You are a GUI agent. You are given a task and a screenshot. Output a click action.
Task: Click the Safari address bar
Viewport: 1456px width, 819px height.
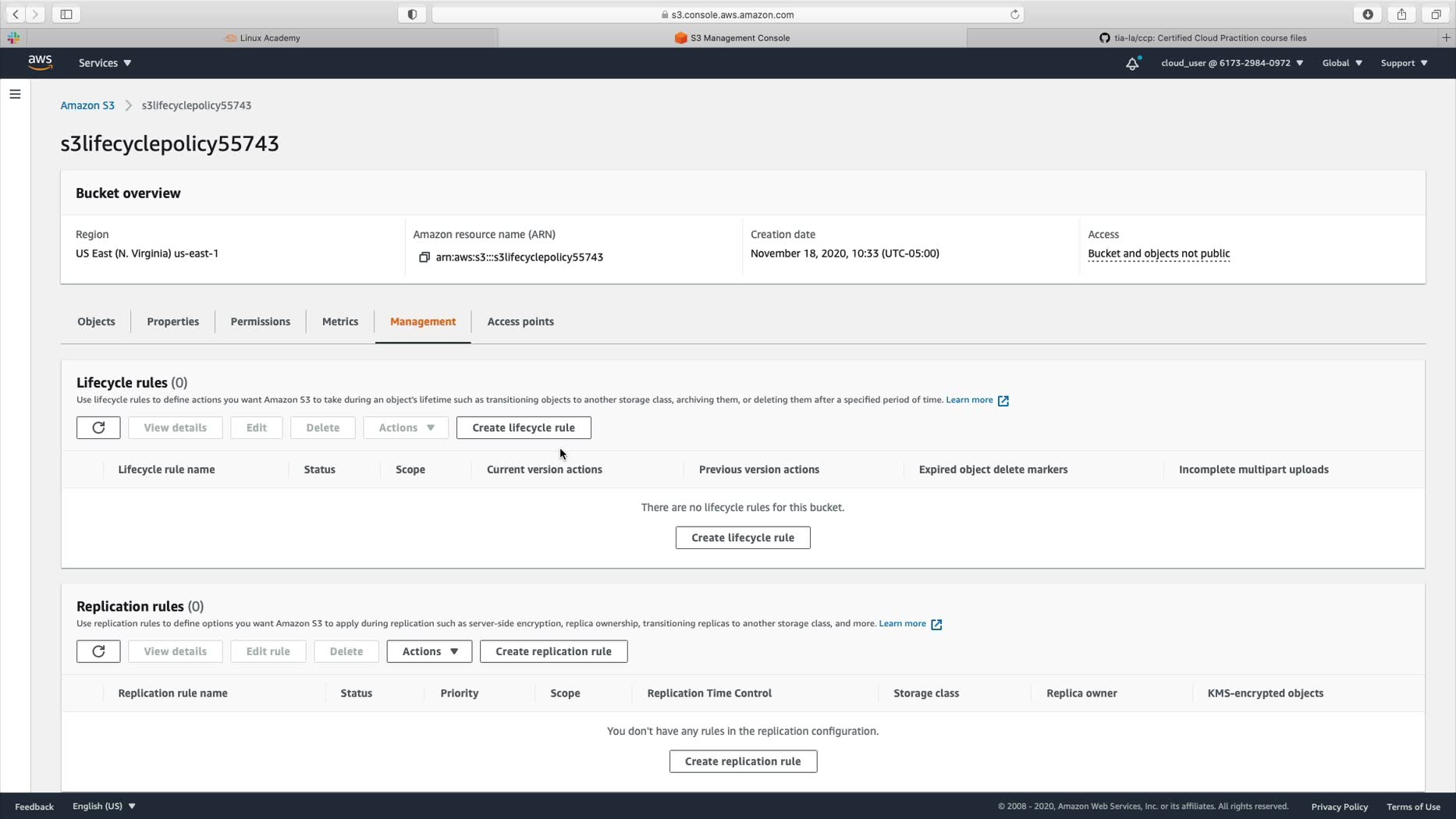click(727, 14)
